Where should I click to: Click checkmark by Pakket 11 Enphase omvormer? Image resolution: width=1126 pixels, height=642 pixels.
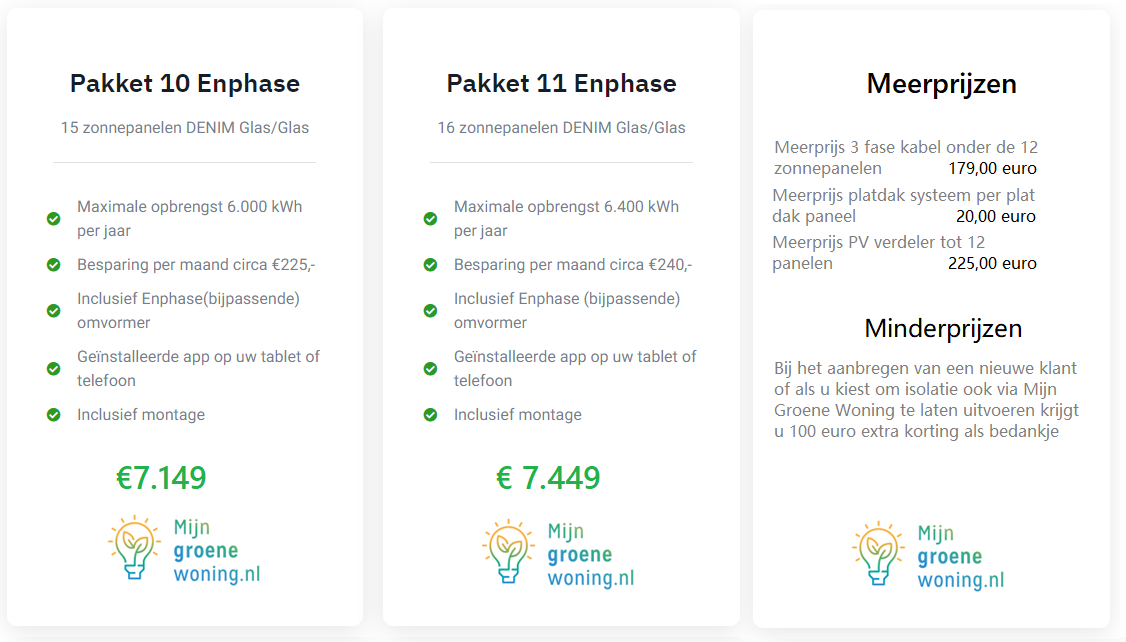pos(430,311)
